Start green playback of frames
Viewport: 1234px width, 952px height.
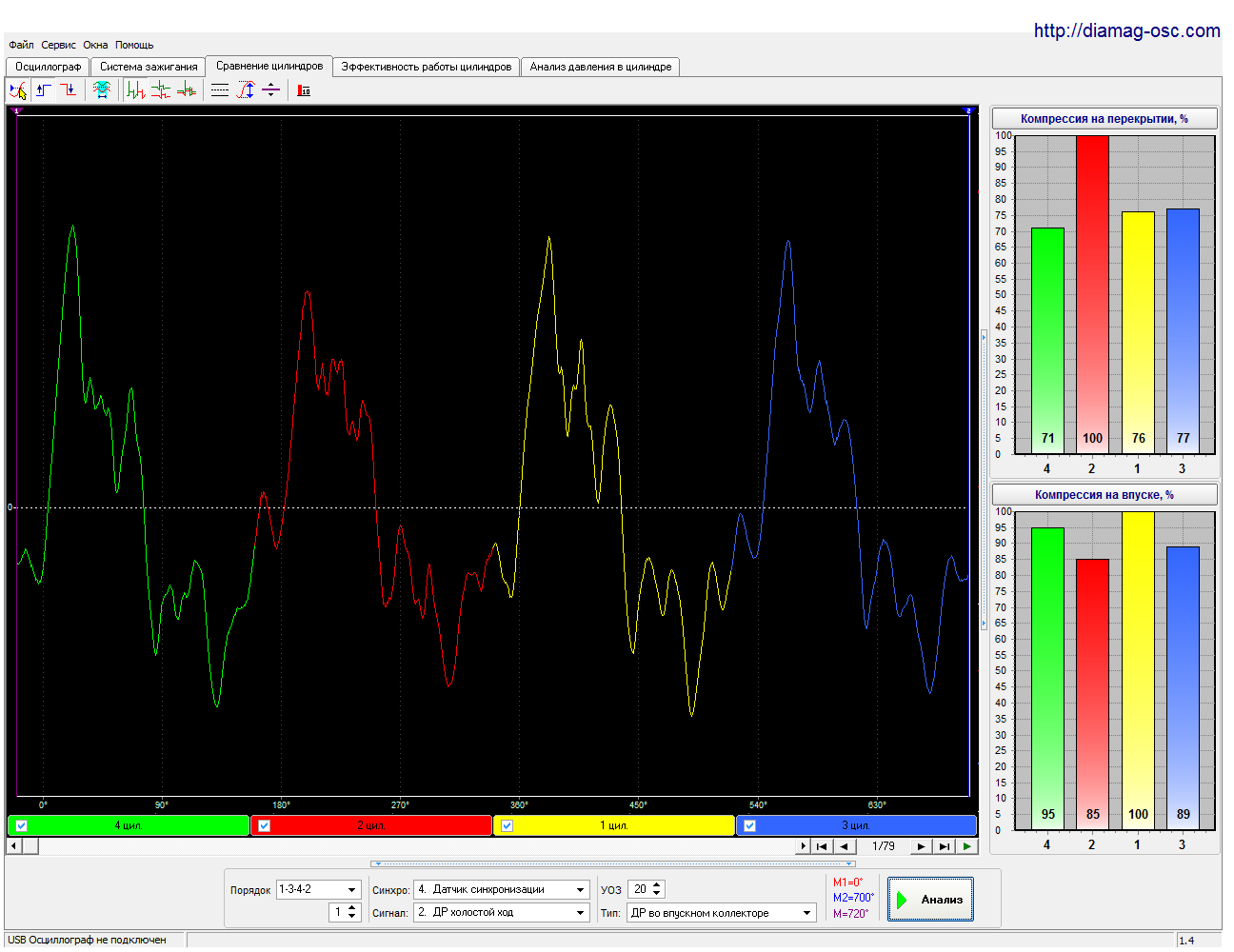click(x=967, y=845)
